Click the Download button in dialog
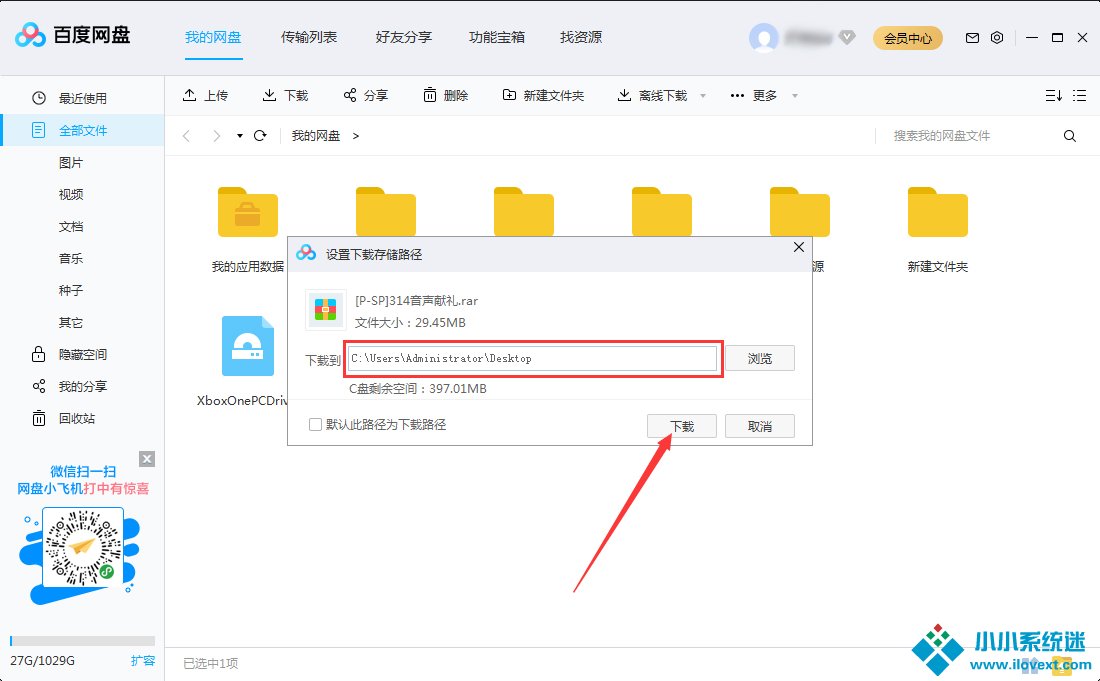Image resolution: width=1100 pixels, height=681 pixels. click(x=682, y=426)
